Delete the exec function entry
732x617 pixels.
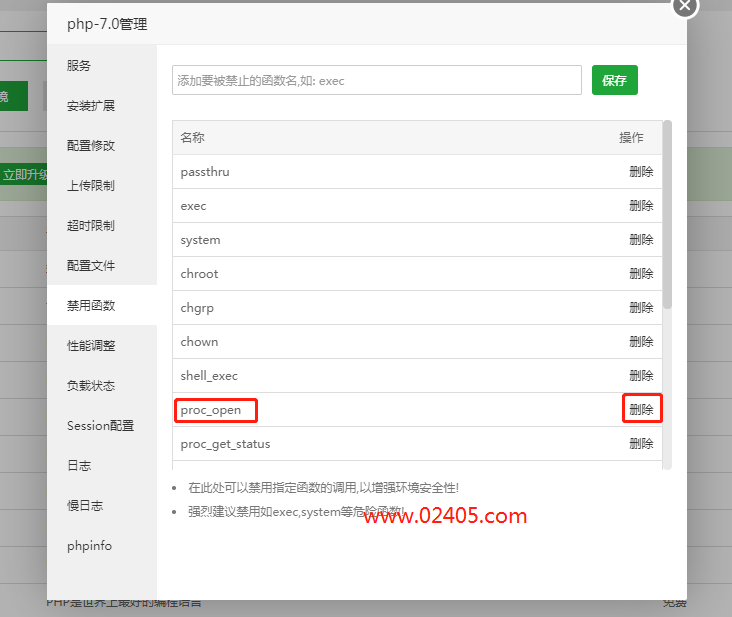tap(641, 206)
